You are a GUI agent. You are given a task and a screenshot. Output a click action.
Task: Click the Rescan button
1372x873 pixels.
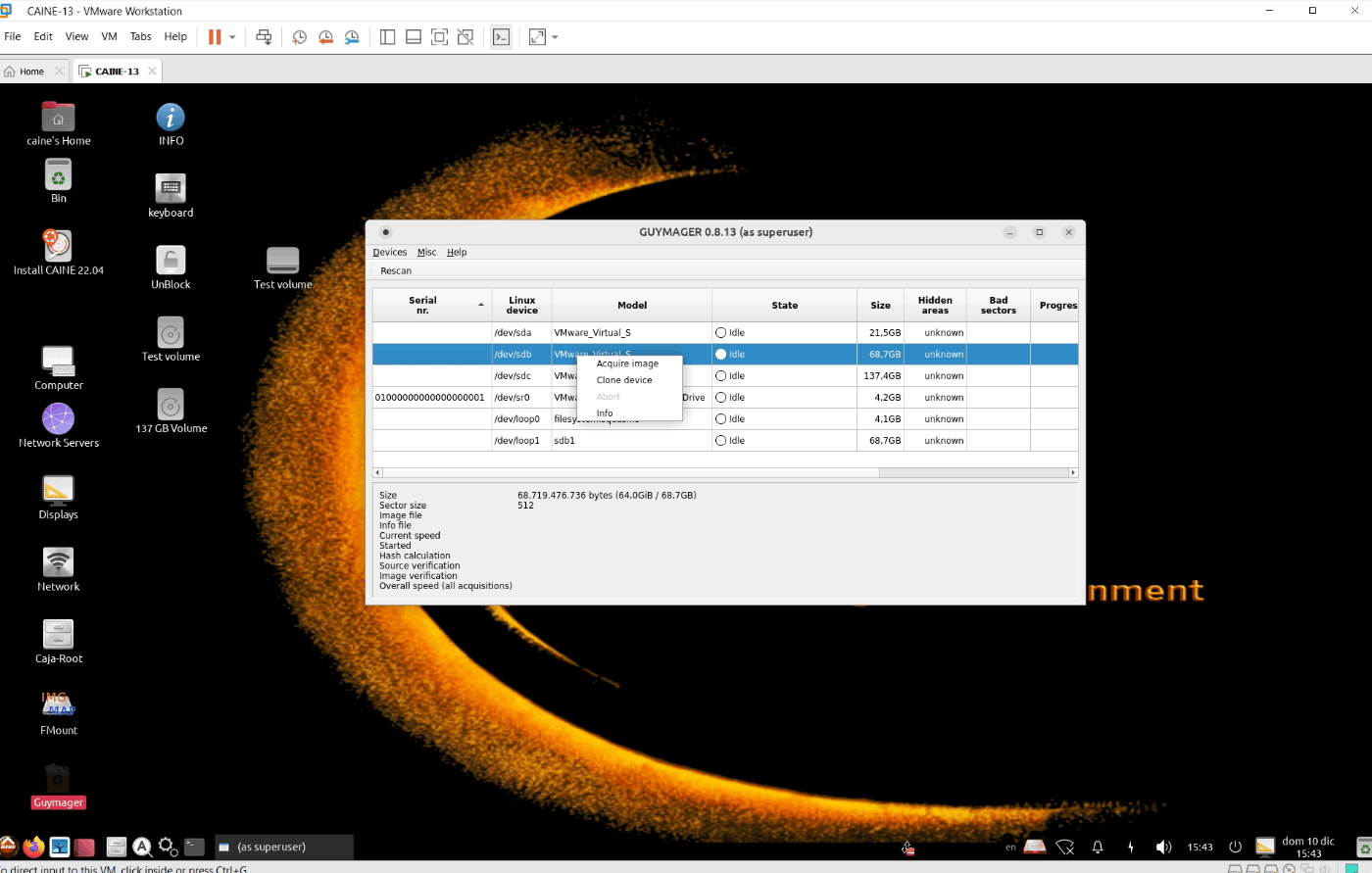click(x=396, y=270)
